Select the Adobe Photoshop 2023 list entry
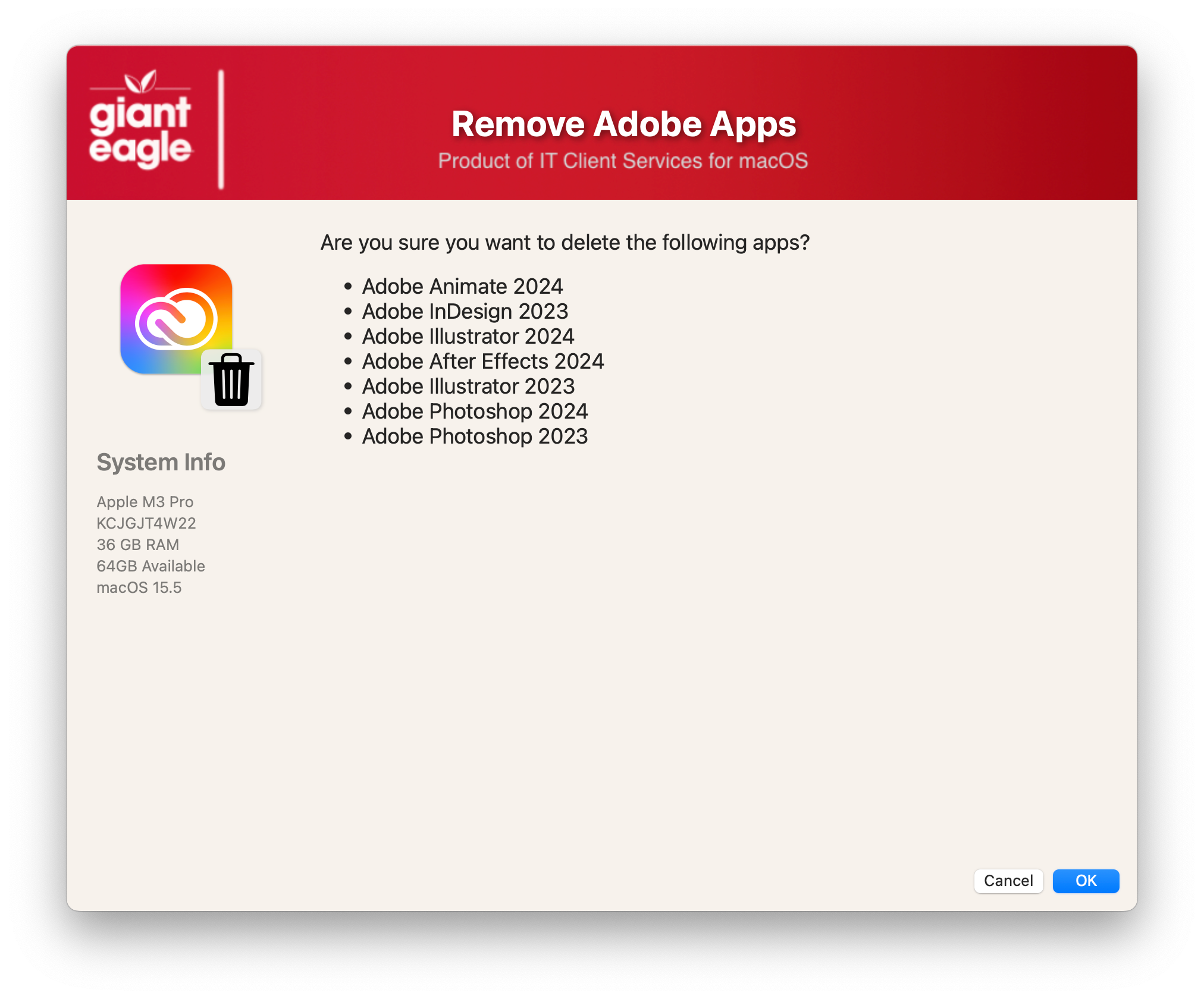Screen dimensions: 1204x999 pos(475,436)
